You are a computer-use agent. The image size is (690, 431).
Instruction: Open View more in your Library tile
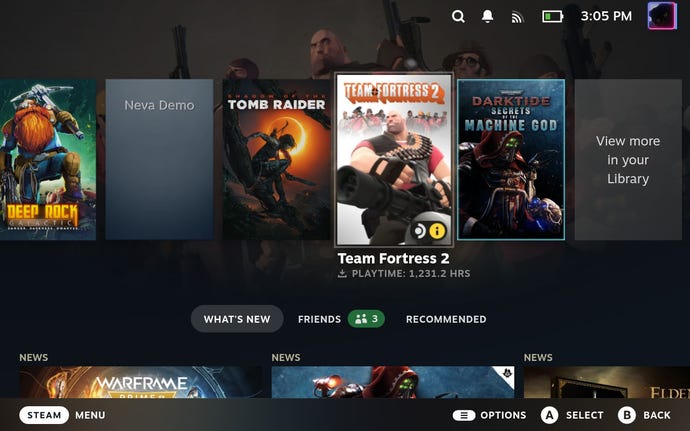628,160
